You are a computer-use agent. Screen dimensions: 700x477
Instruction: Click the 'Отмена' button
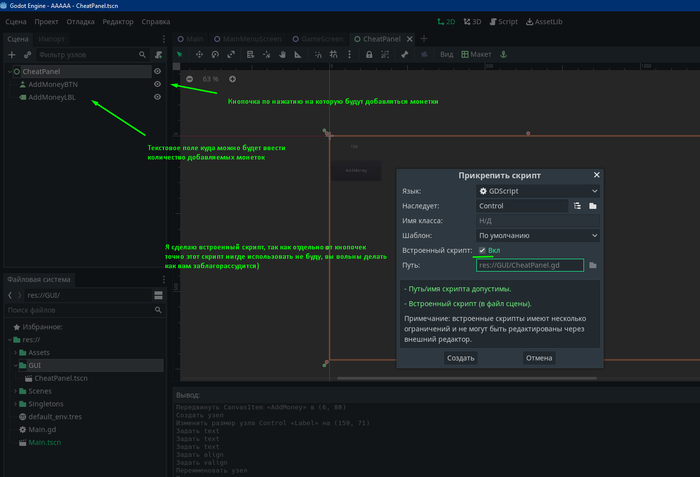click(x=538, y=357)
